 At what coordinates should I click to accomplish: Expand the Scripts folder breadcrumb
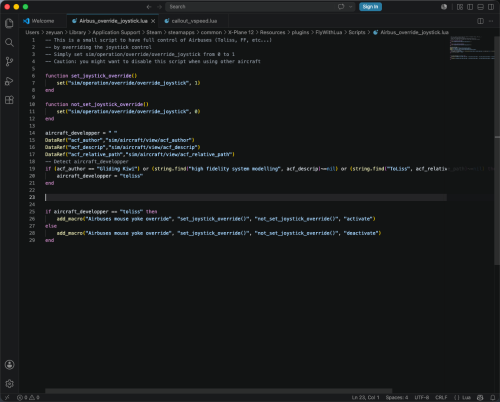click(357, 32)
